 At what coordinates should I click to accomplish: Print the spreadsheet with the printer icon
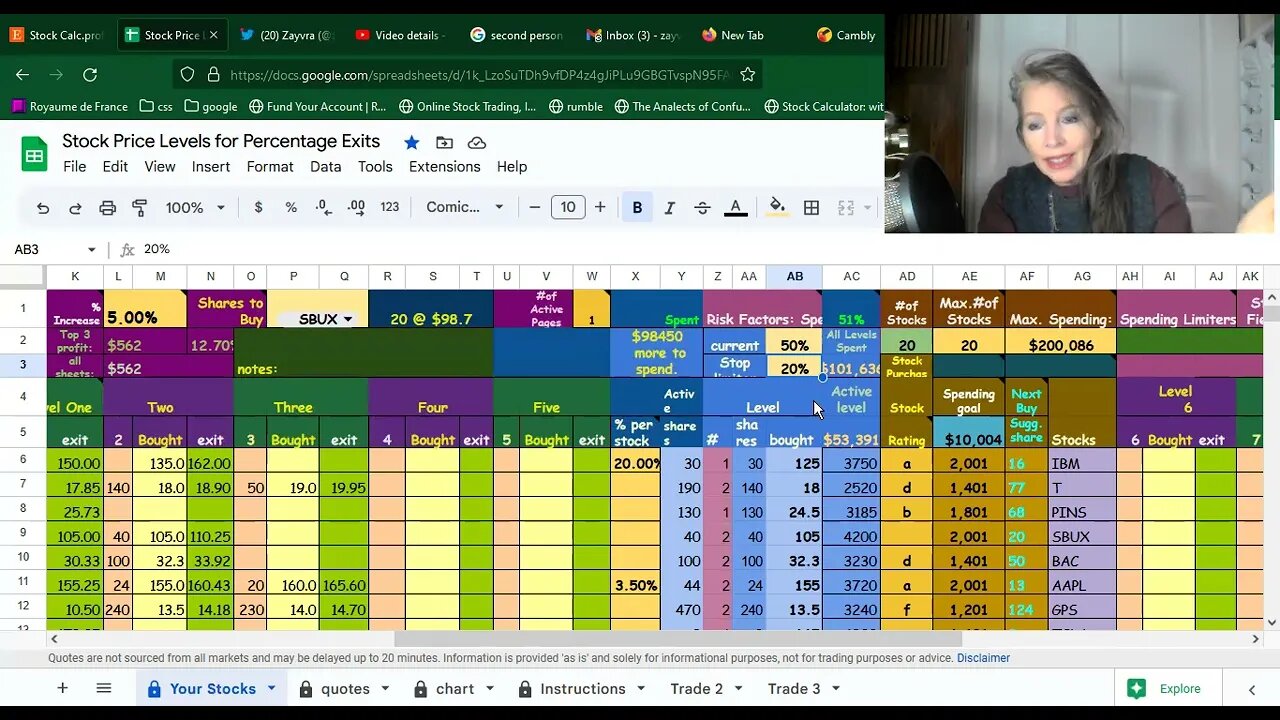point(107,208)
